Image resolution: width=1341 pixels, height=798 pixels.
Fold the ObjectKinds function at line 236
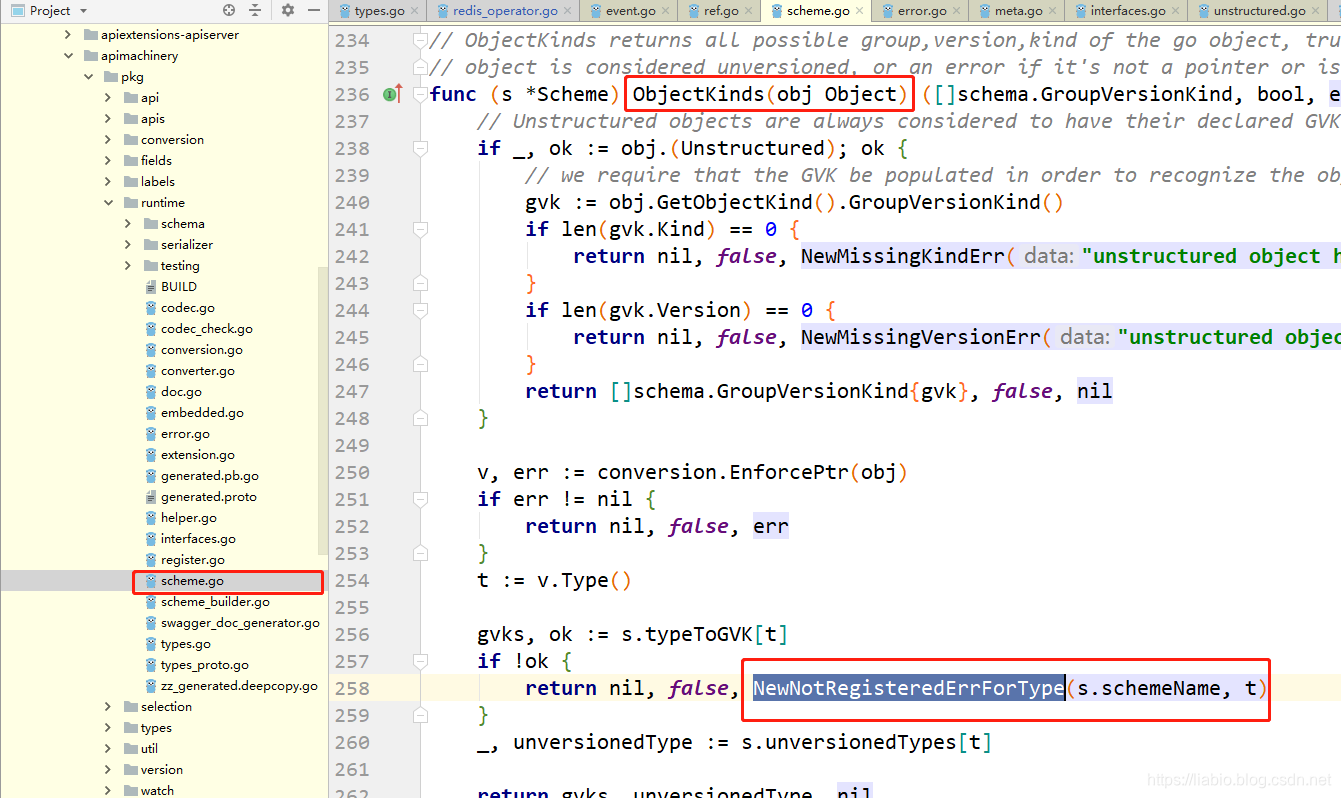(x=420, y=94)
